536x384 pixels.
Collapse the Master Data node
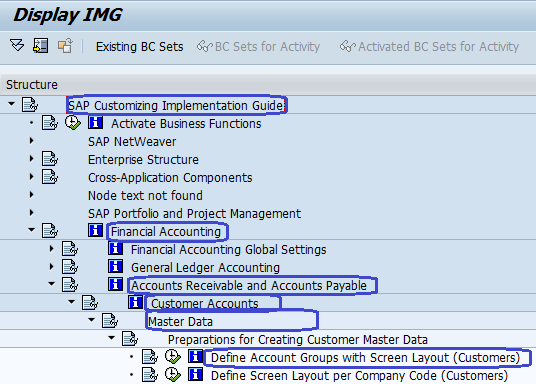pos(92,320)
